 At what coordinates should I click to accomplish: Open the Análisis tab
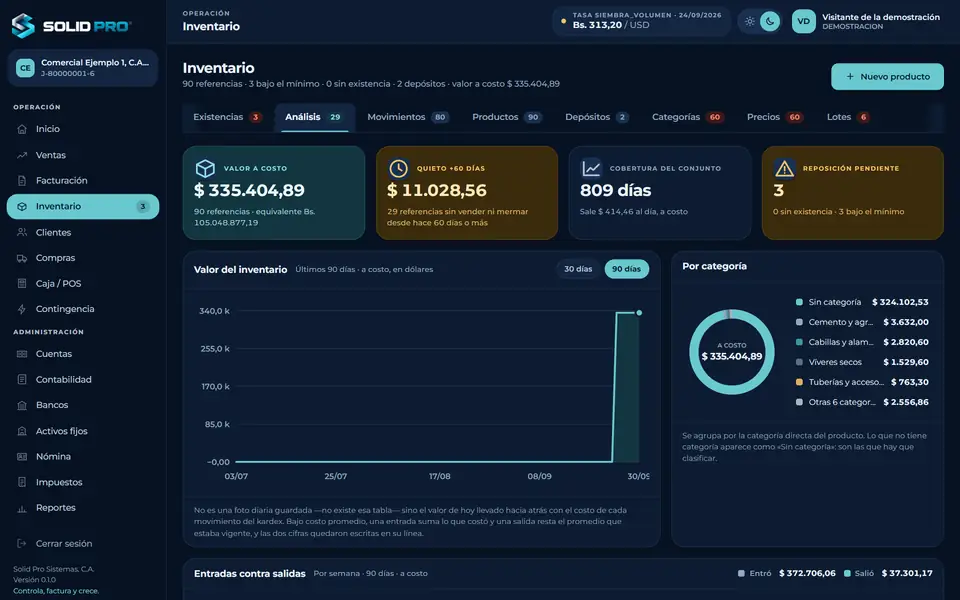tap(315, 117)
